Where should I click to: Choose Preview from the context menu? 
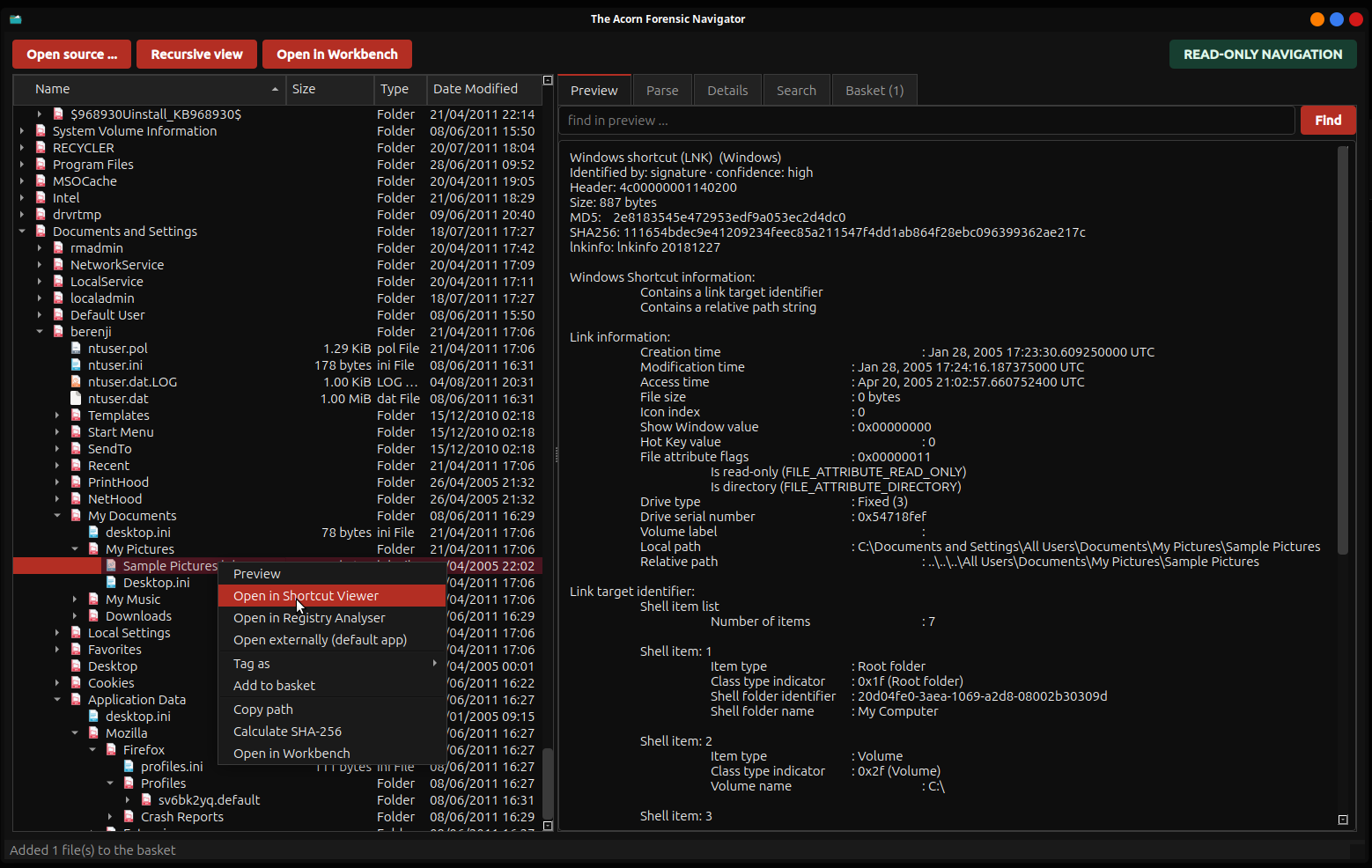pyautogui.click(x=331, y=574)
